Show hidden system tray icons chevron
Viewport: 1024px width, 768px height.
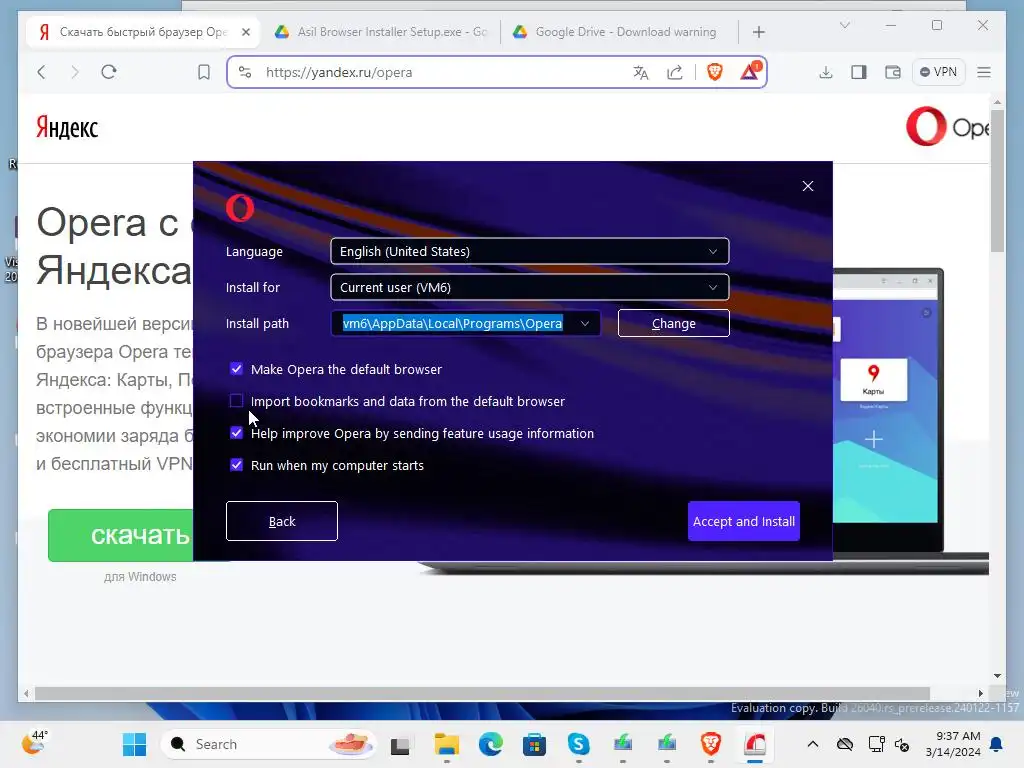tap(812, 744)
